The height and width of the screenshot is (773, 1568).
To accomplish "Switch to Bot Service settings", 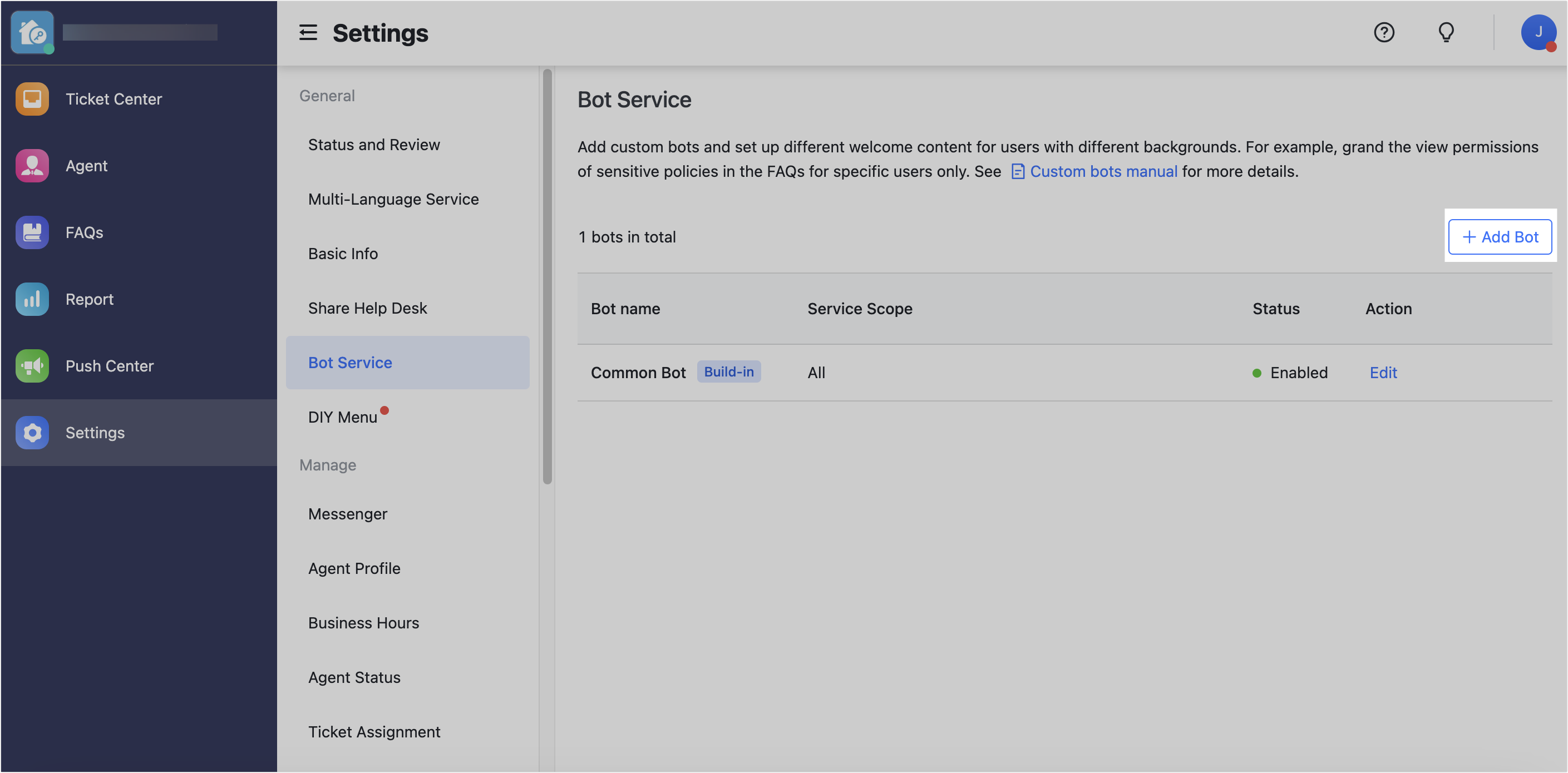I will [x=350, y=362].
